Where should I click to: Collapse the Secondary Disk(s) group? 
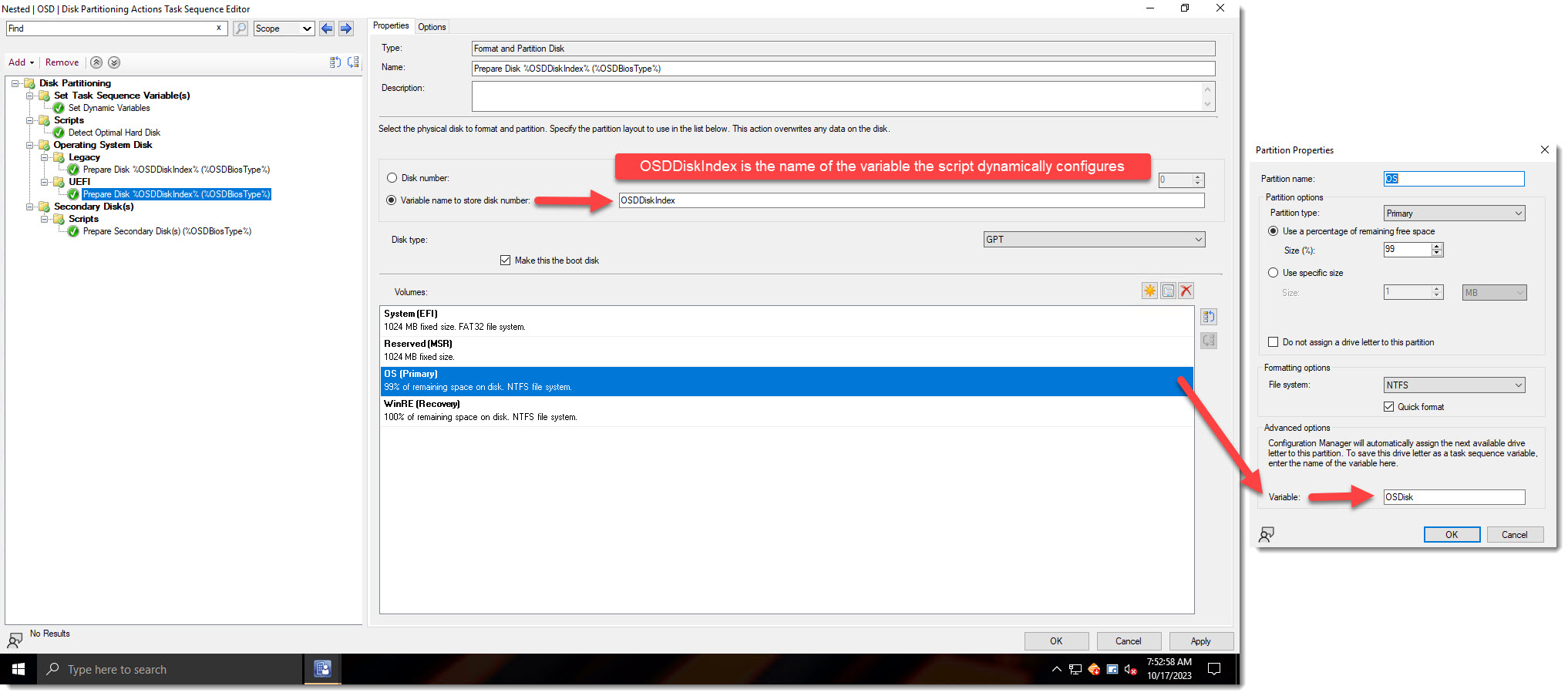pyautogui.click(x=30, y=207)
